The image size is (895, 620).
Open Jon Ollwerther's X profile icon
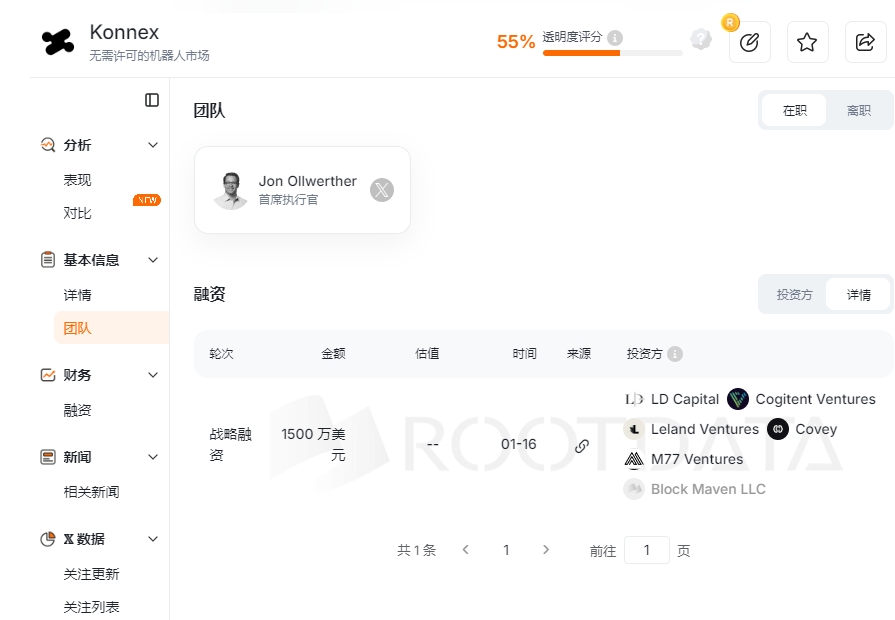(x=382, y=190)
